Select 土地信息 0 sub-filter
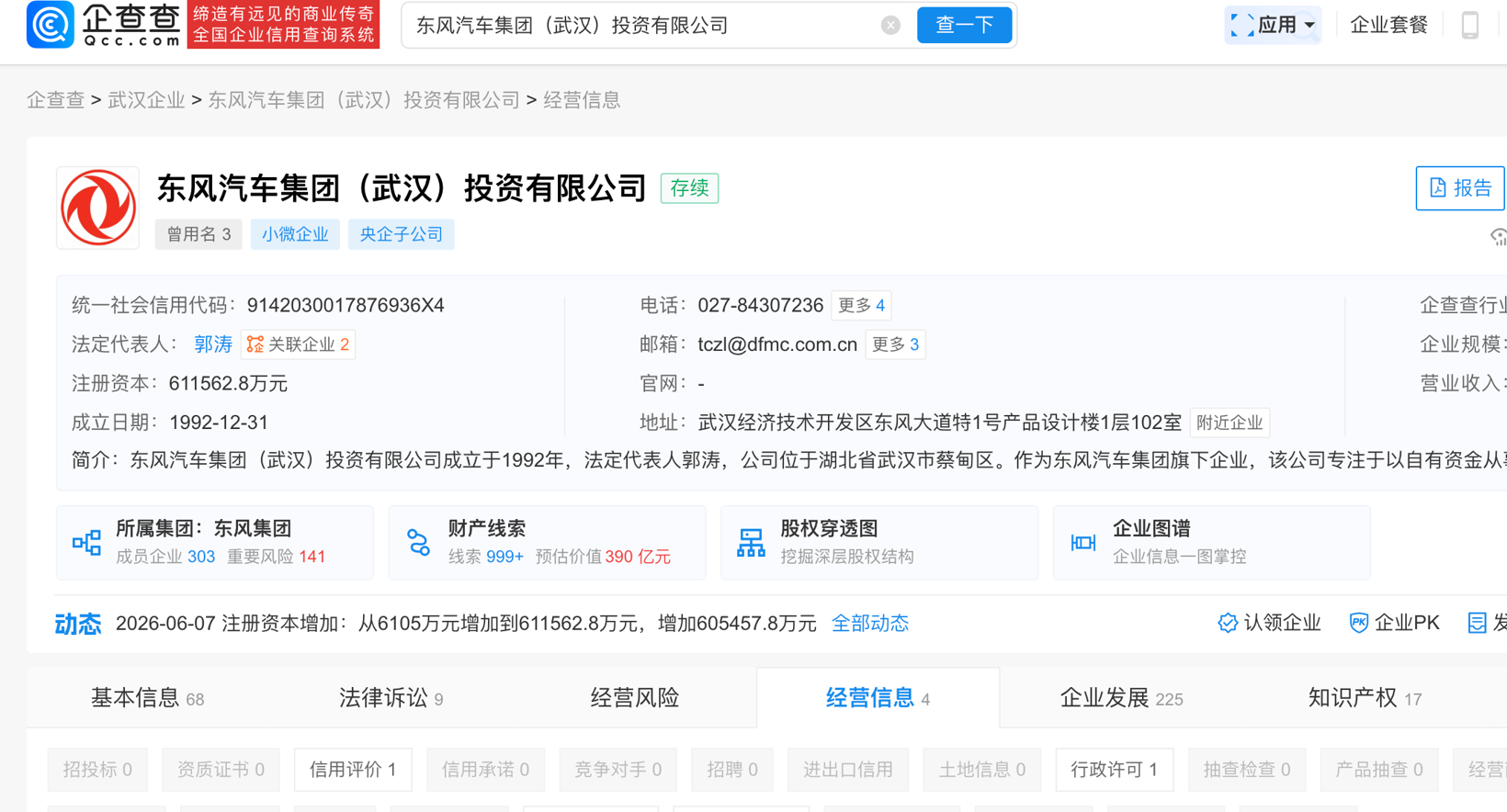Viewport: 1507px width, 812px height. click(x=982, y=770)
